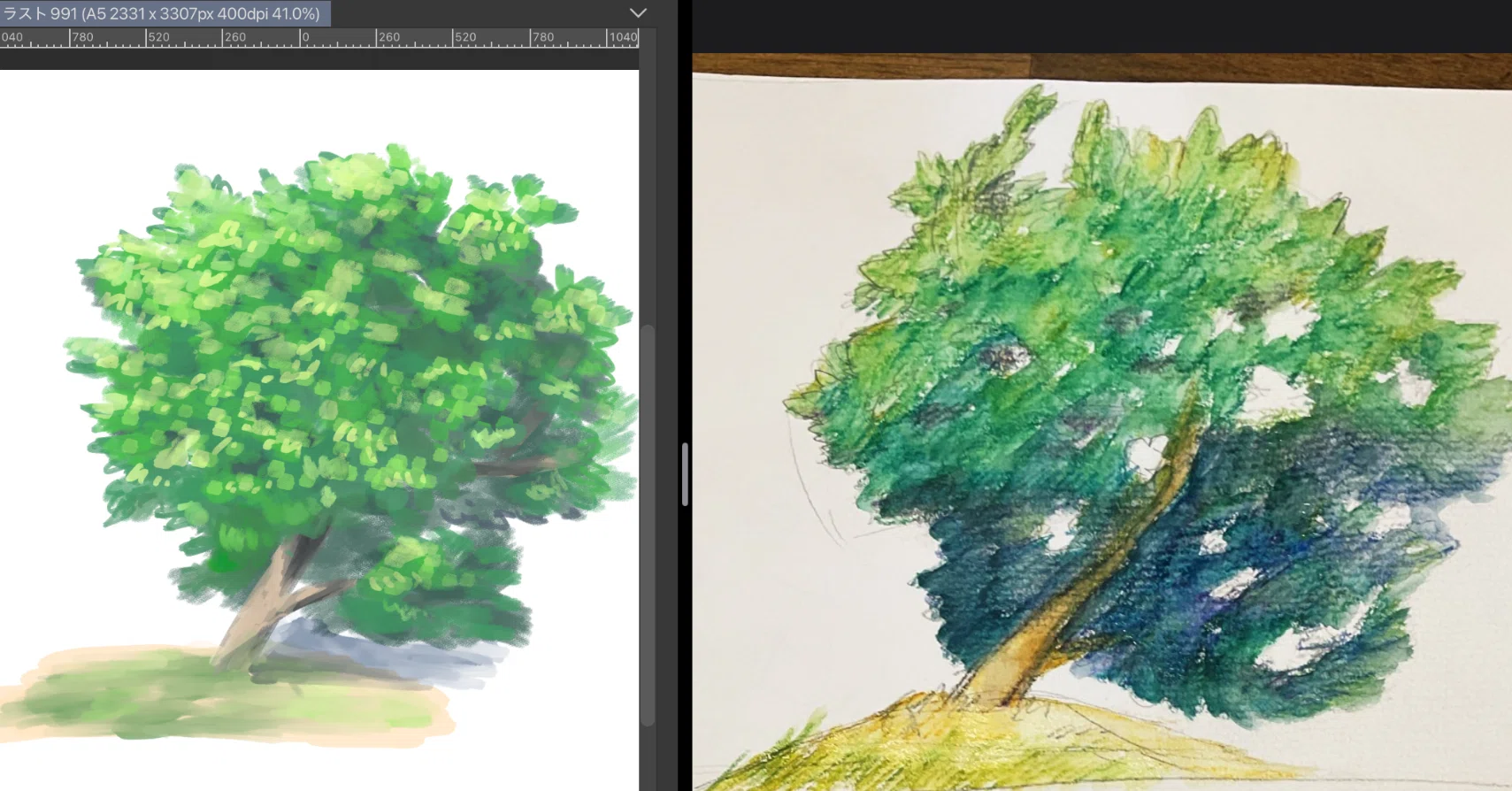Click the horizontal ruler above the canvas
The image size is (1512, 791).
click(319, 38)
